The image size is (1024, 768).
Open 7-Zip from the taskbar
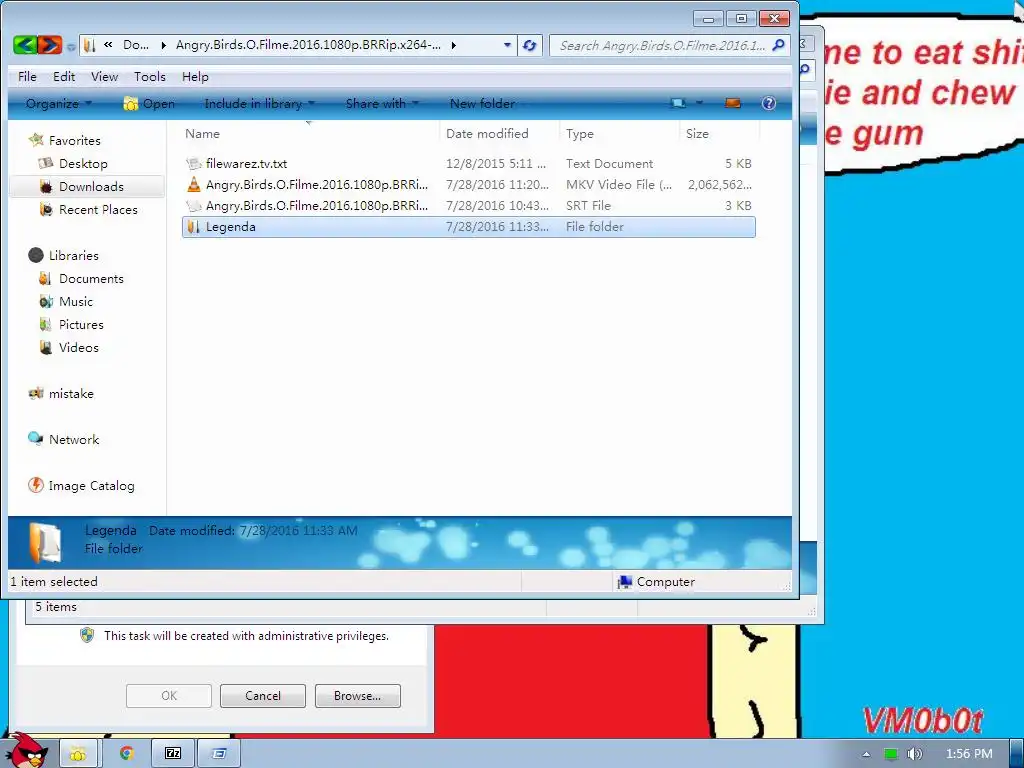[x=172, y=754]
